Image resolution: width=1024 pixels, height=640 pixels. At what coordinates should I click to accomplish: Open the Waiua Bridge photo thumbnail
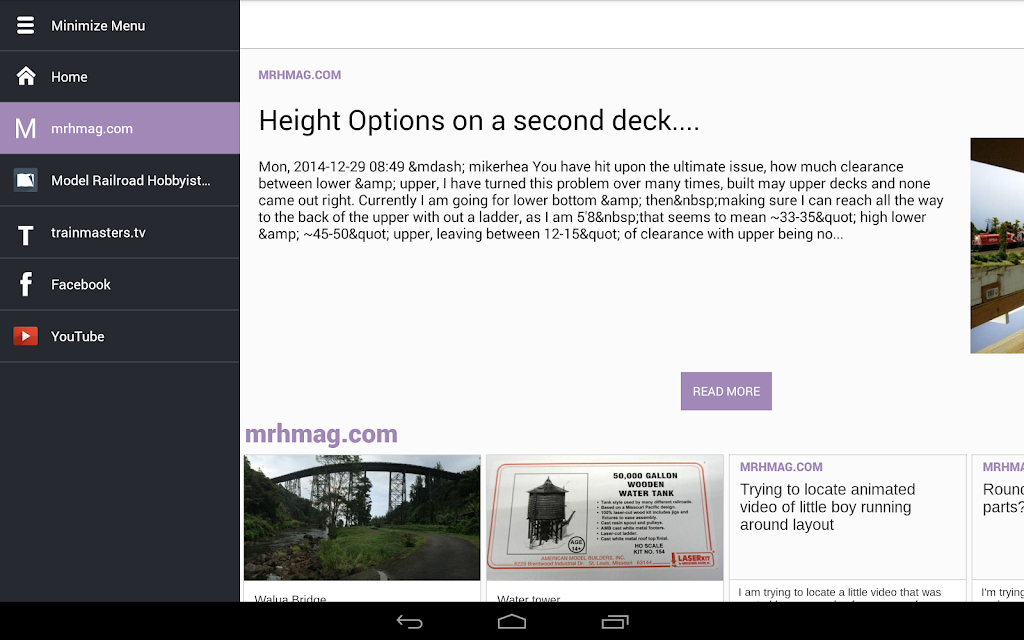point(362,517)
